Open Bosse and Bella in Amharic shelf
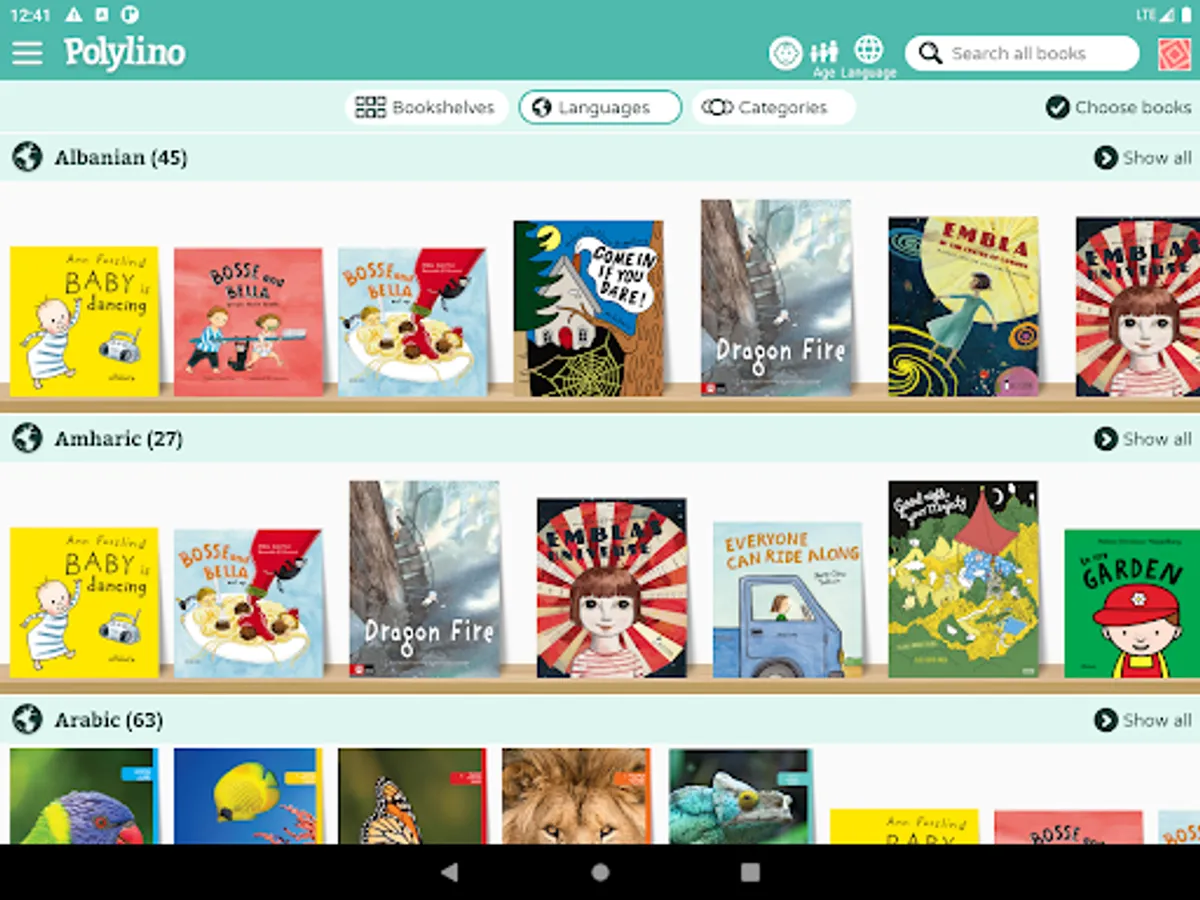 pos(248,603)
